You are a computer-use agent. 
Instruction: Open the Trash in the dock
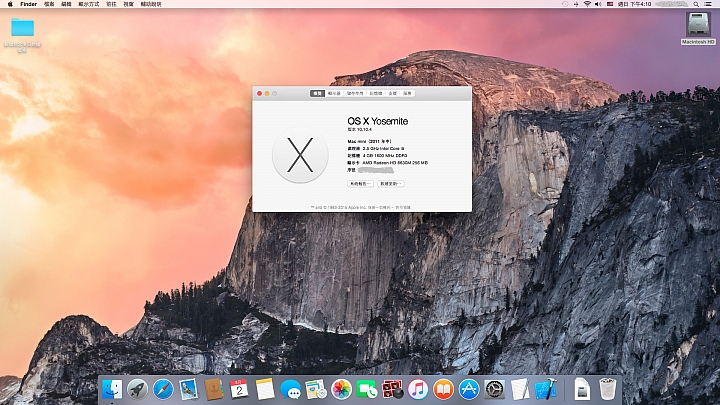point(608,389)
